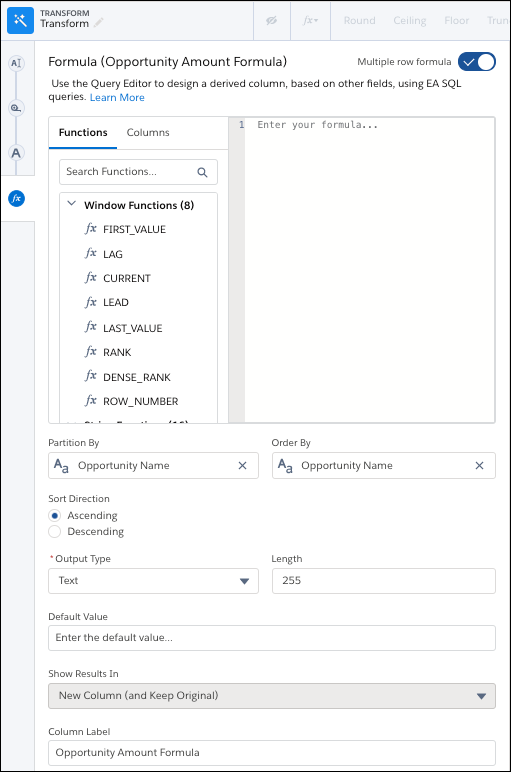This screenshot has width=511, height=772.
Task: Switch to the Columns tab
Action: [148, 132]
